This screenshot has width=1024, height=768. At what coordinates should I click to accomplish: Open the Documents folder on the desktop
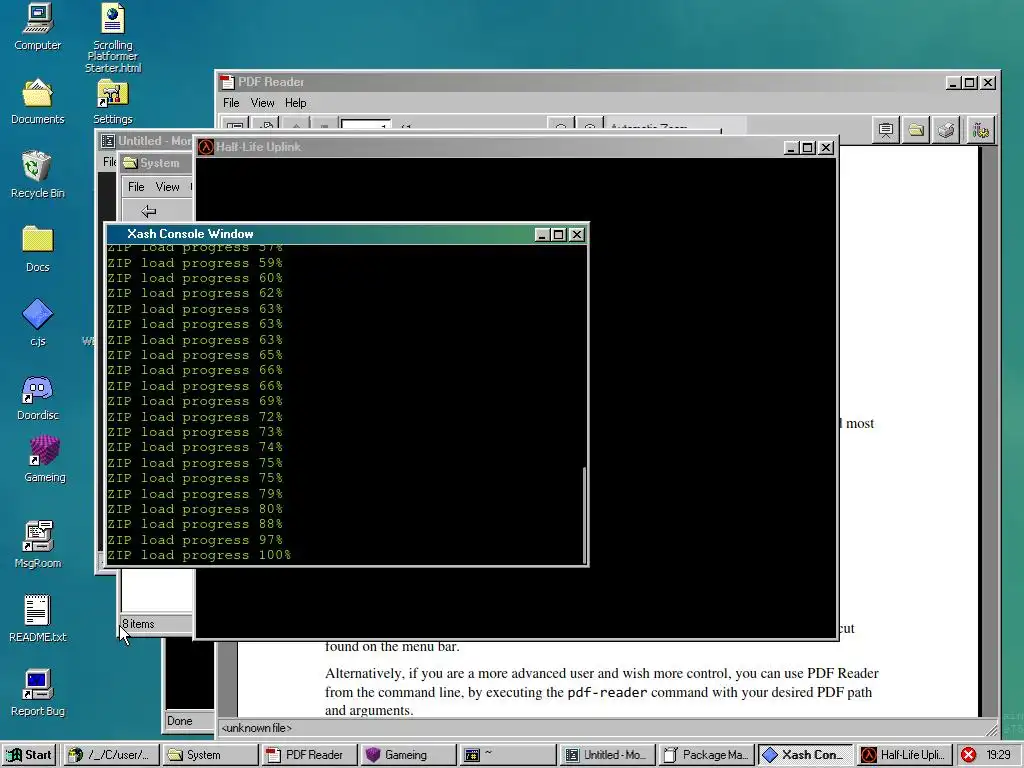coord(37,101)
